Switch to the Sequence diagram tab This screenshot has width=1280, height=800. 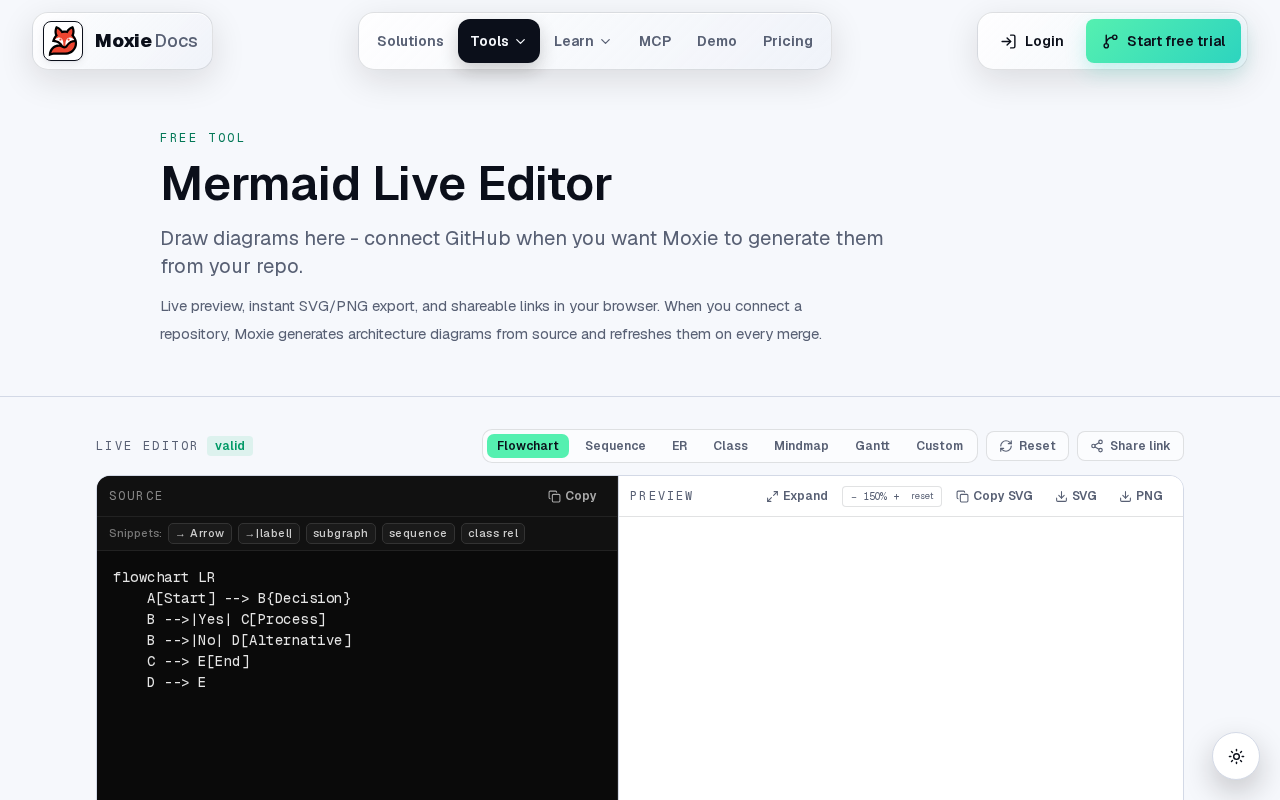[615, 446]
